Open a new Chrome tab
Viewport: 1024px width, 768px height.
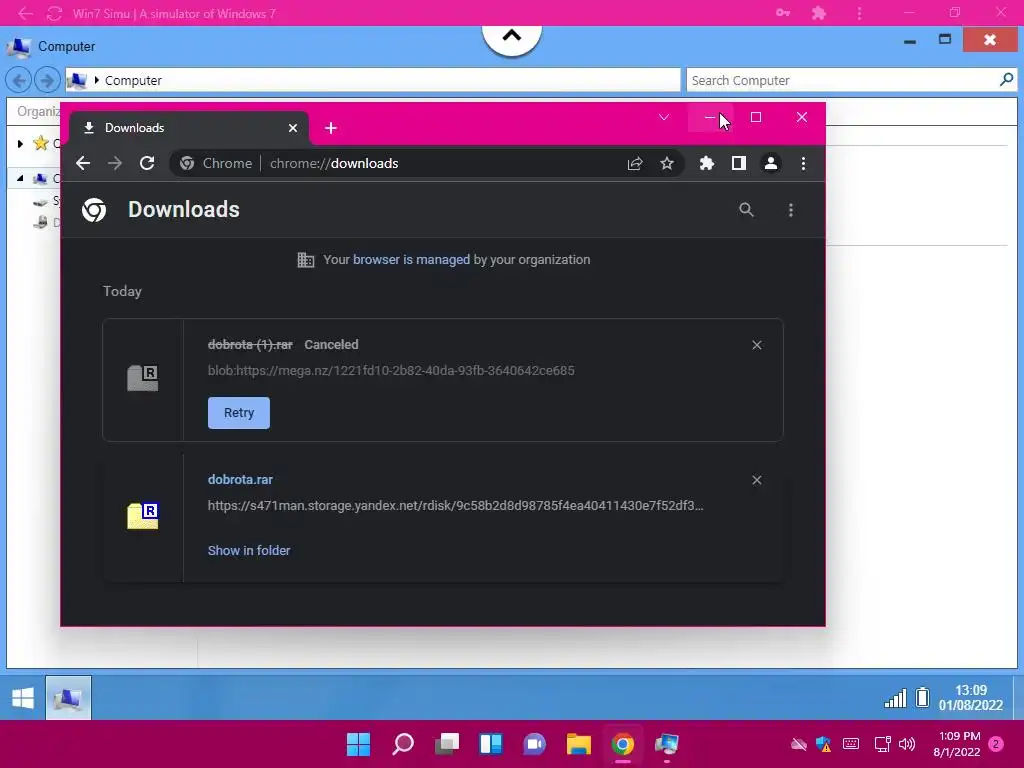[x=330, y=128]
